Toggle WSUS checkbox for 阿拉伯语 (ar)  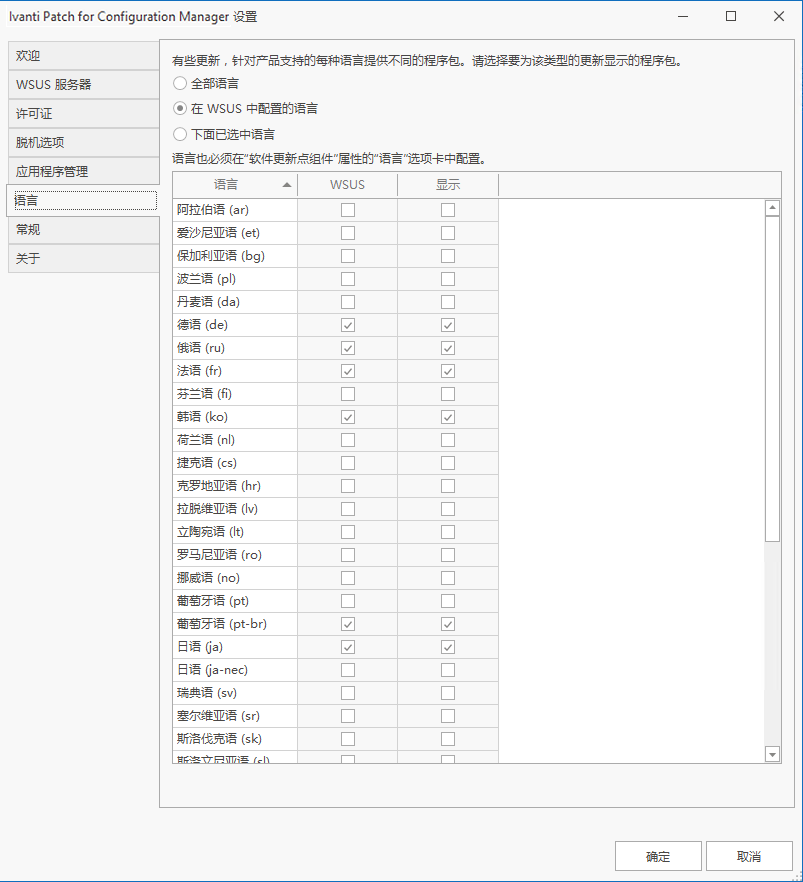348,210
